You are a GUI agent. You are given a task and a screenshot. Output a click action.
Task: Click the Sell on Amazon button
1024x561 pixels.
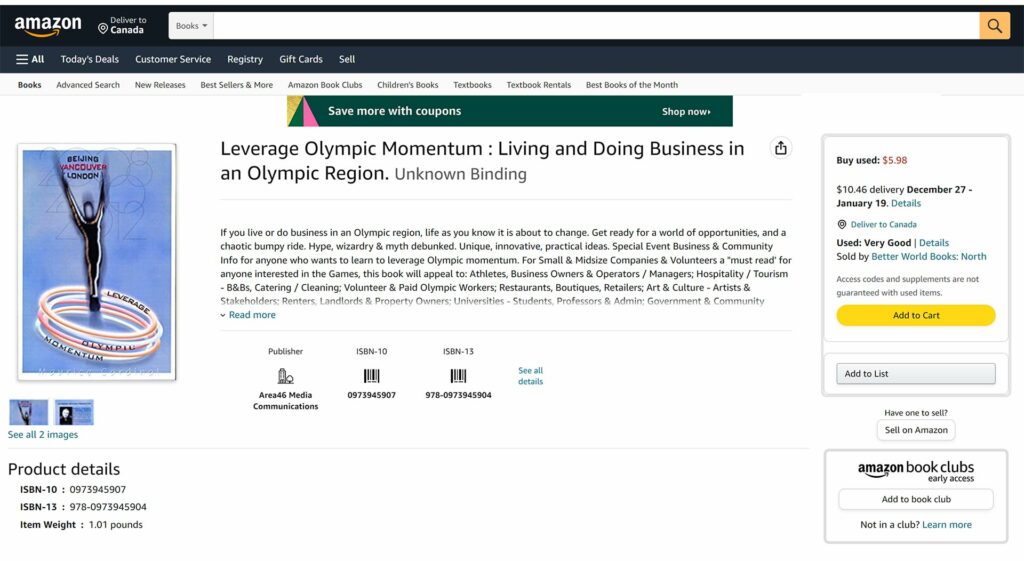click(915, 430)
